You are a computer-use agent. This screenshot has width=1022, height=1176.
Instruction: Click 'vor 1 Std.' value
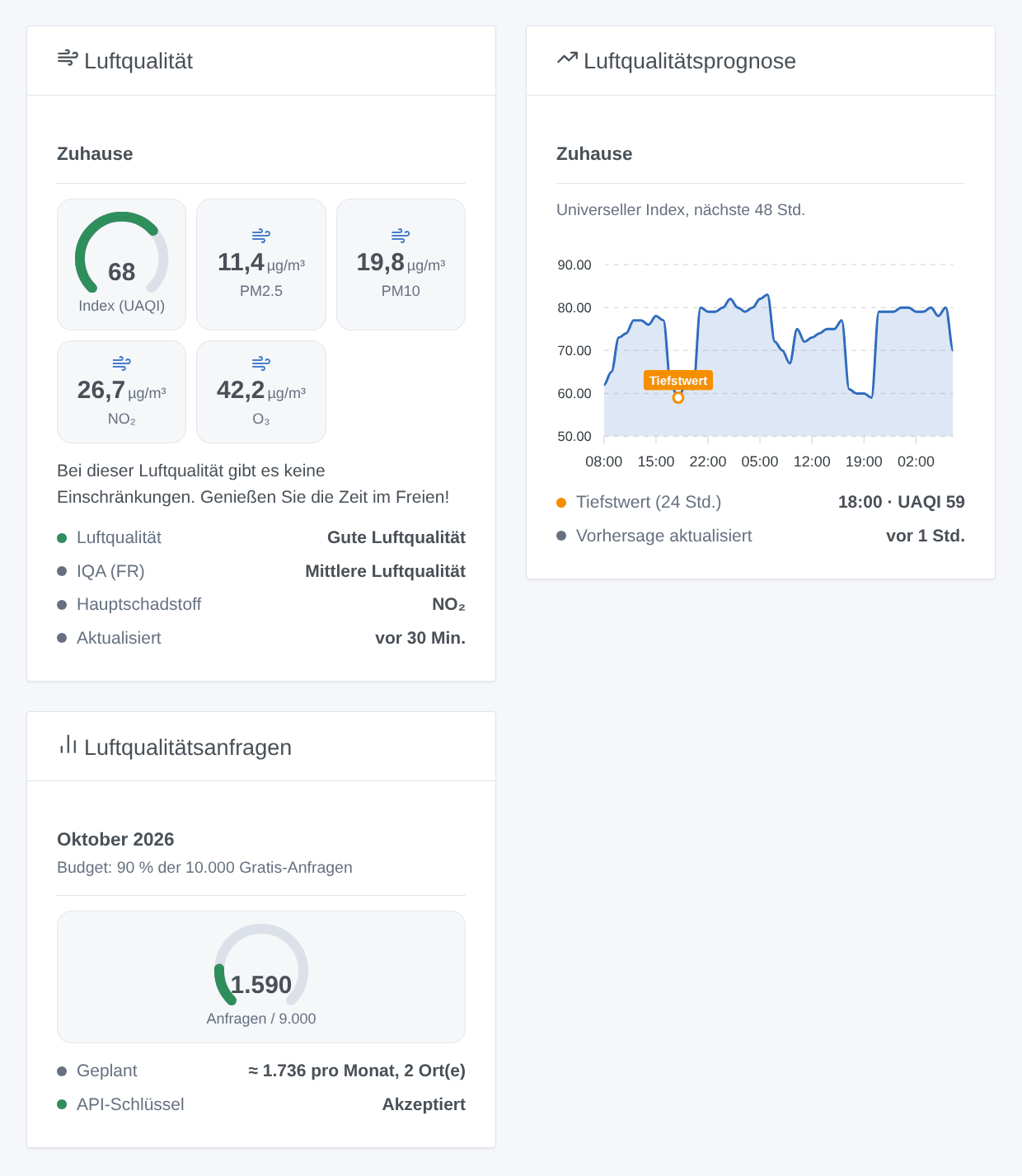tap(926, 536)
